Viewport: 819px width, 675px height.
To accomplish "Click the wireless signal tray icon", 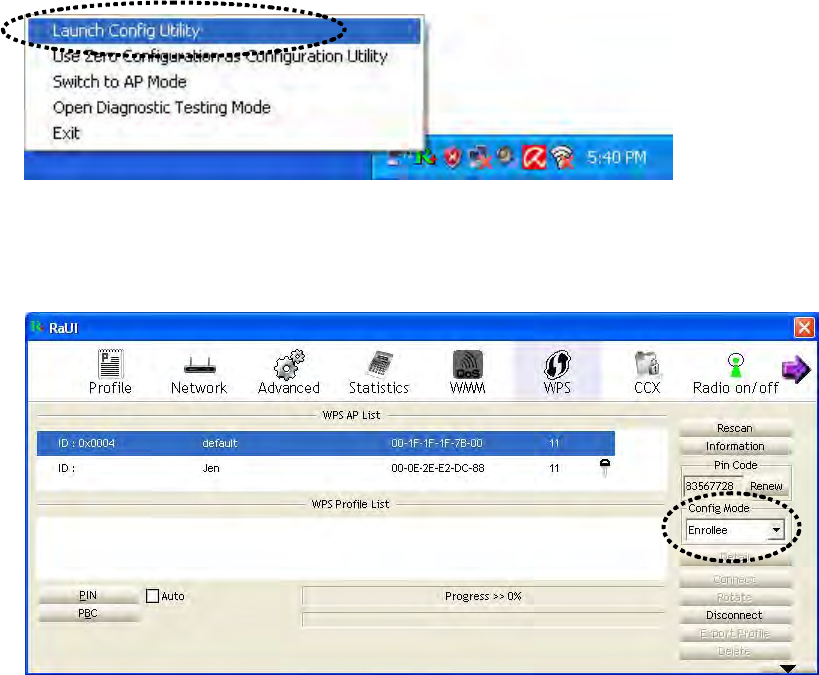I will [563, 157].
